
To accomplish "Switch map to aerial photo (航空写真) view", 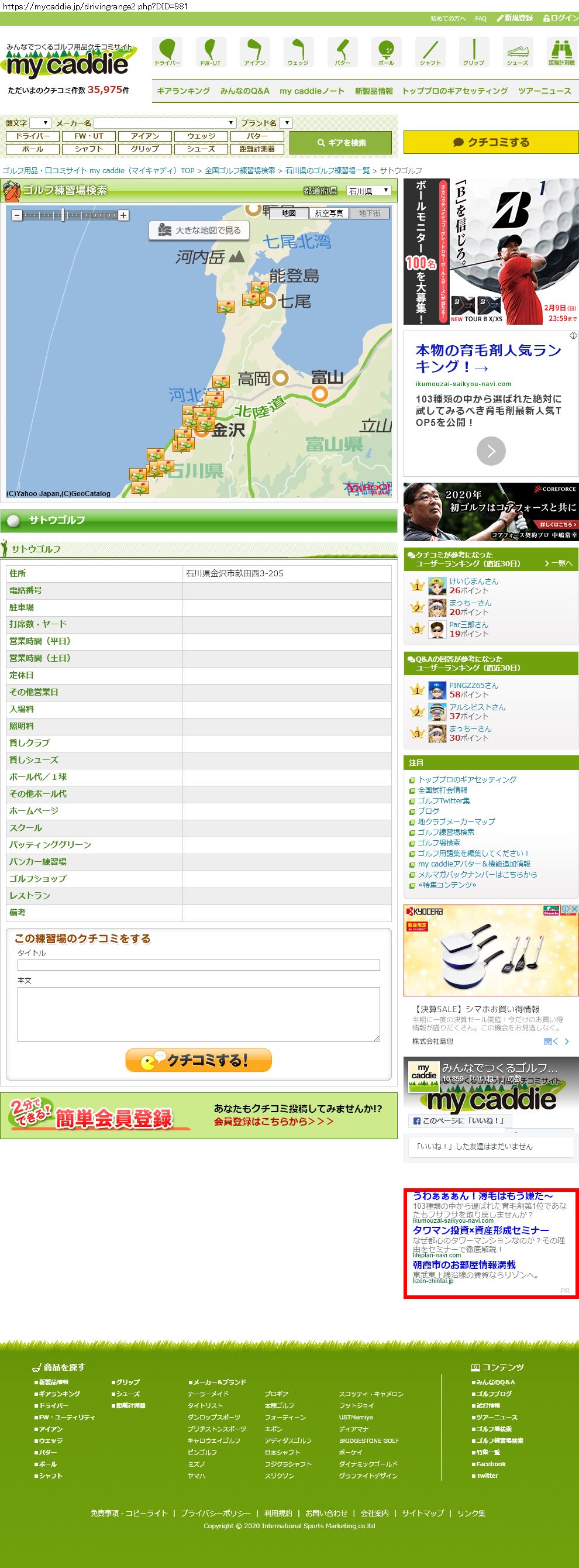I will pos(329,213).
